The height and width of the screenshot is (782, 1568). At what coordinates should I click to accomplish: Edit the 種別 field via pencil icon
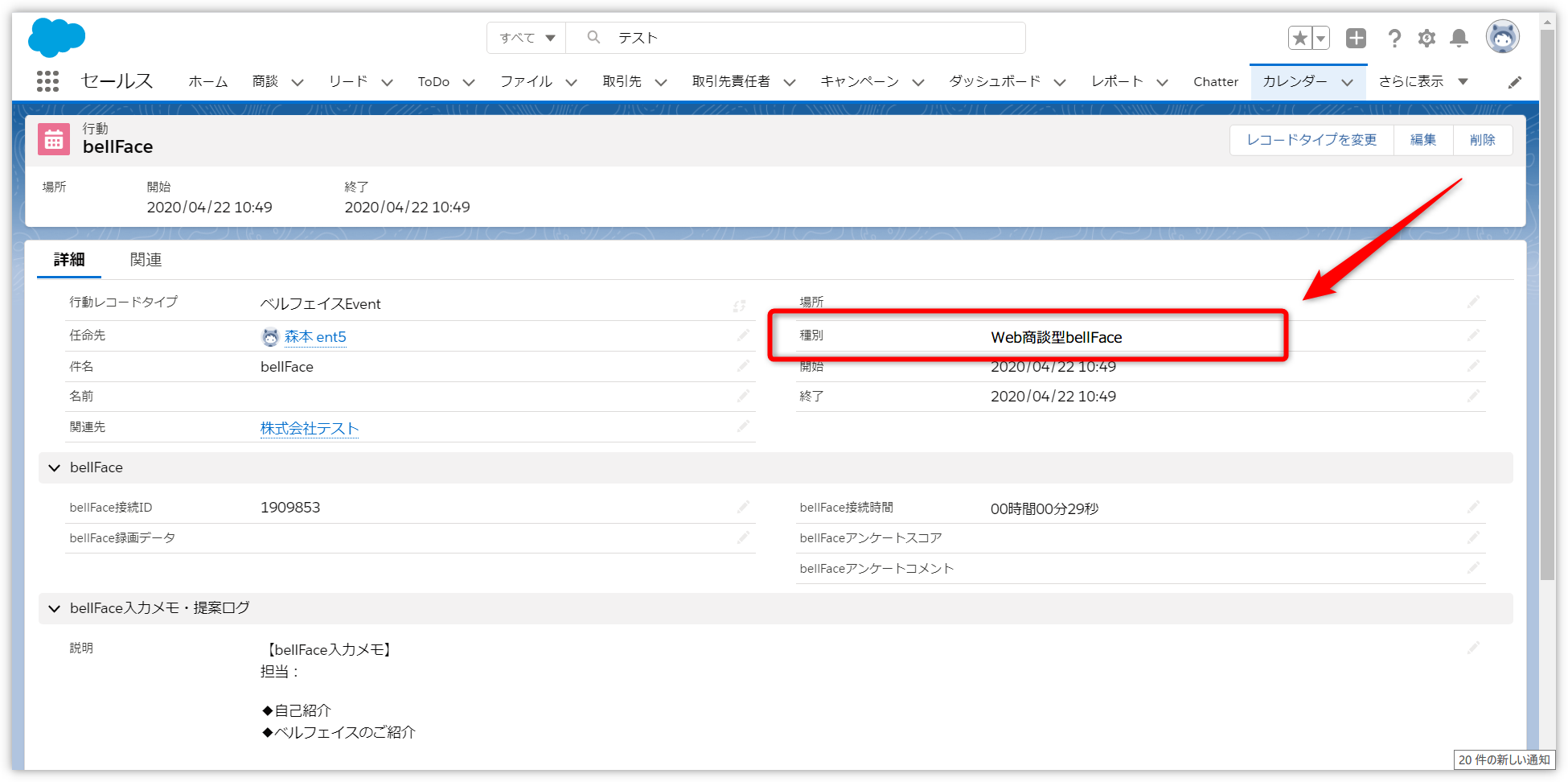pyautogui.click(x=1473, y=335)
